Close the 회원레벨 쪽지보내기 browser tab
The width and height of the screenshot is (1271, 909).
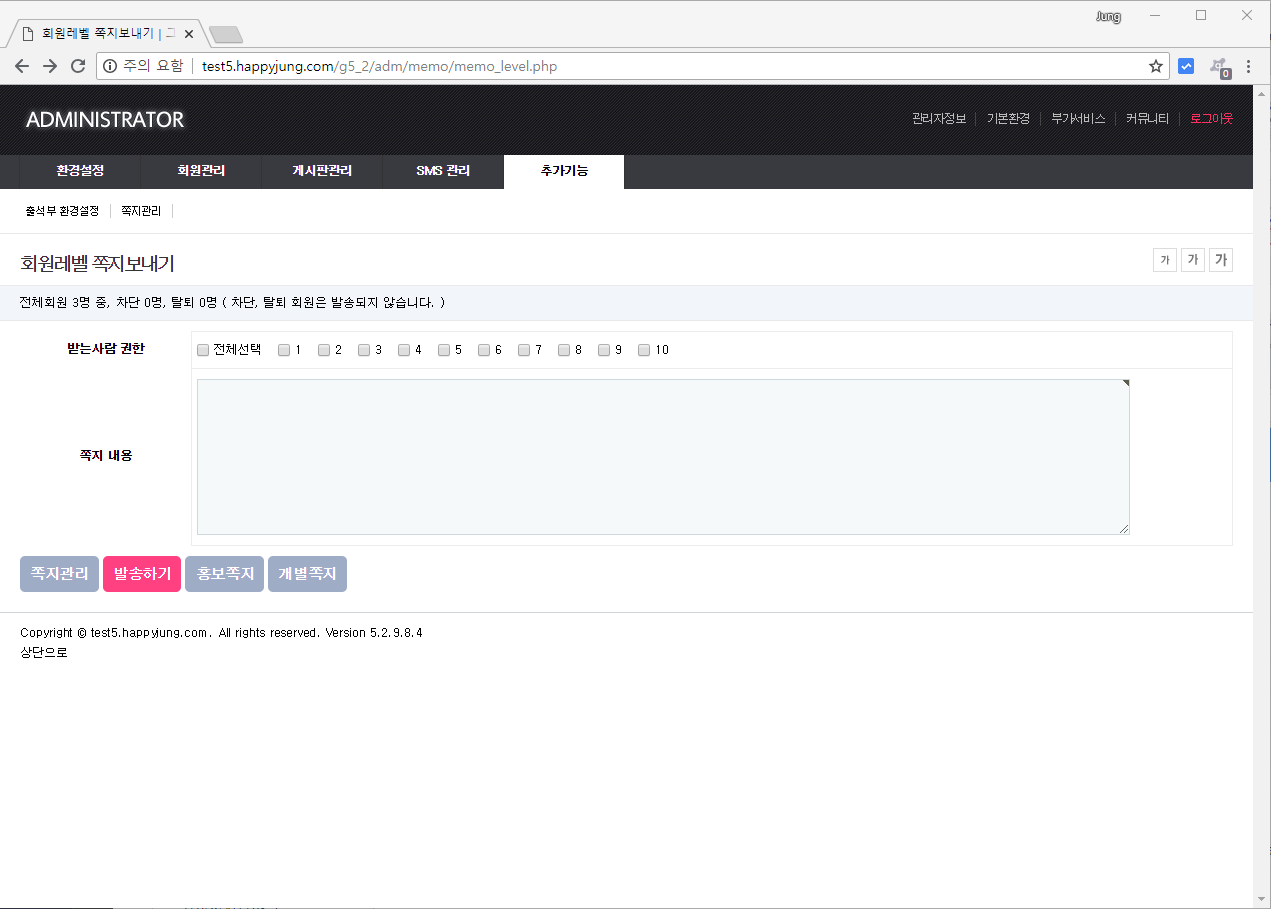[189, 34]
